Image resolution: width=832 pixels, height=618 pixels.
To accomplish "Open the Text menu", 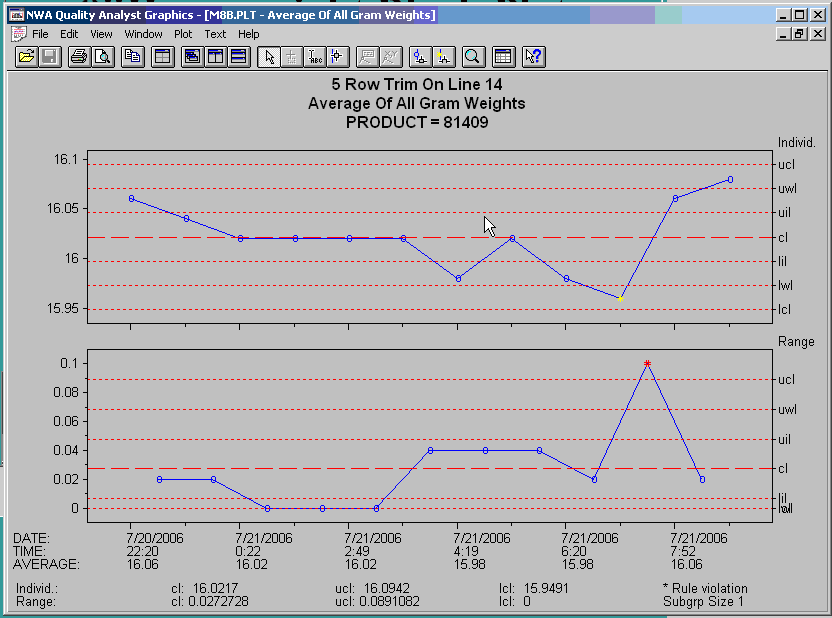I will [215, 34].
